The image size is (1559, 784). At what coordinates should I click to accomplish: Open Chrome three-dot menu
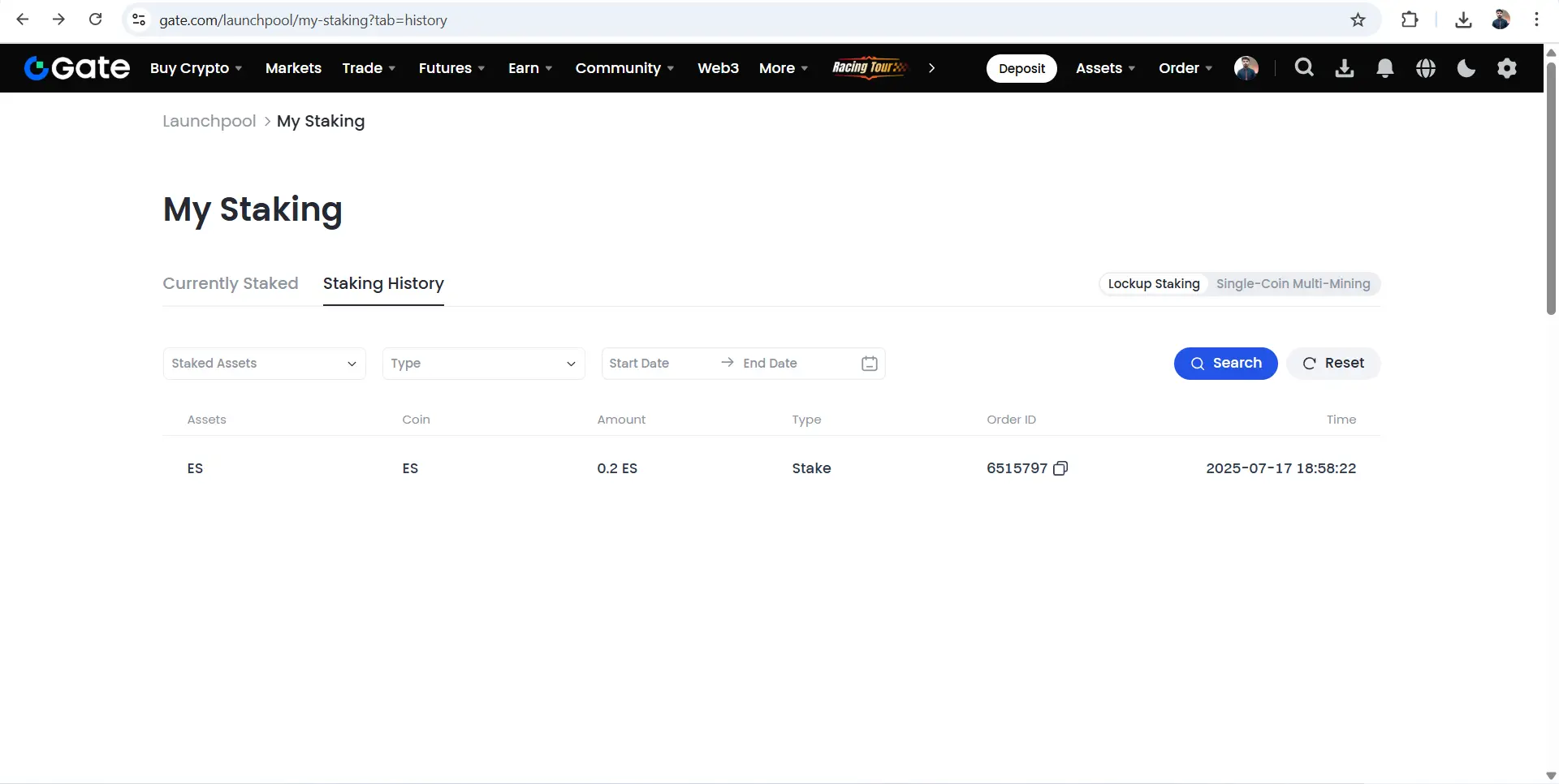point(1536,19)
